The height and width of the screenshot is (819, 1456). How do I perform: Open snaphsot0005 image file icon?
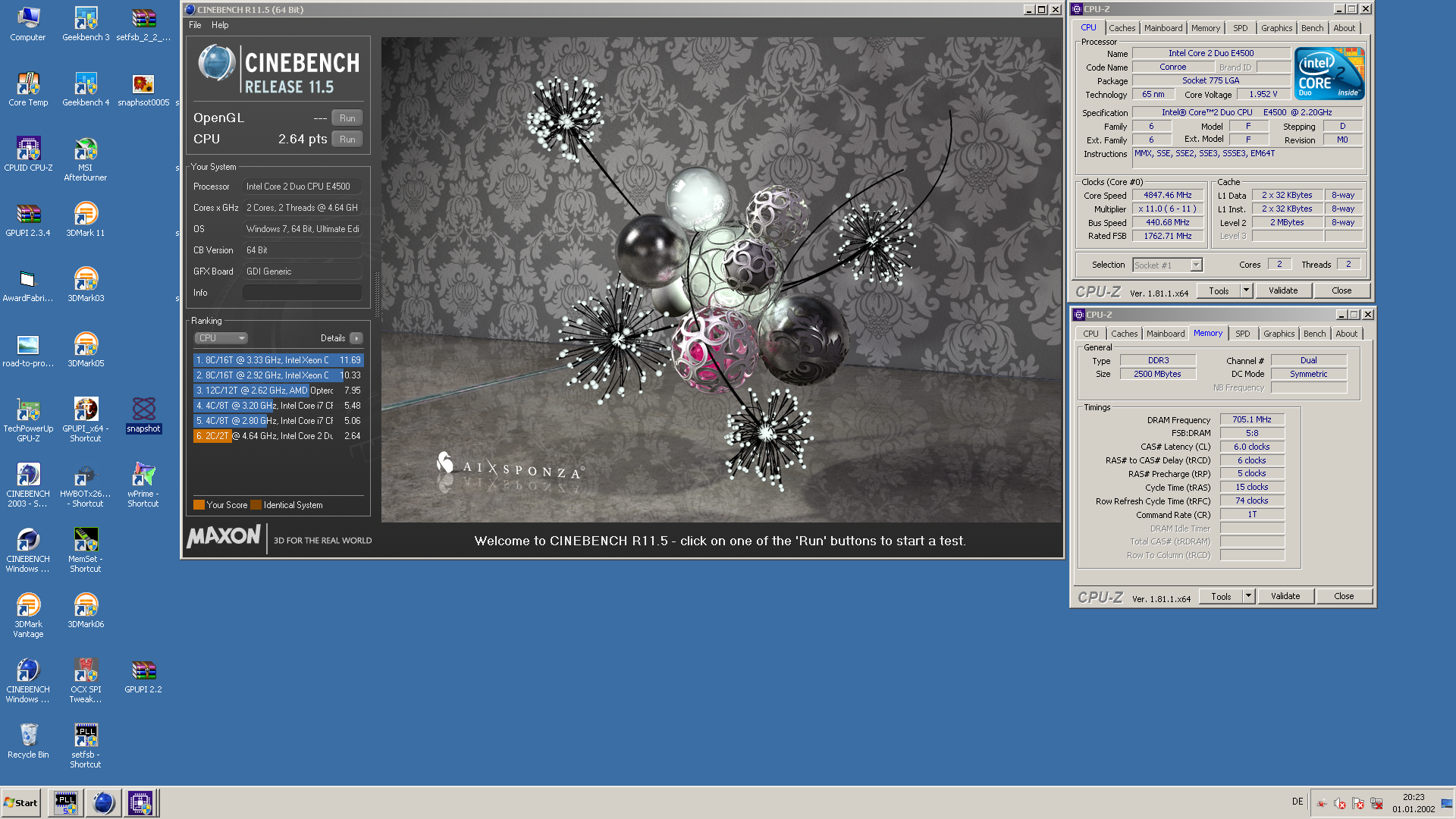143,88
